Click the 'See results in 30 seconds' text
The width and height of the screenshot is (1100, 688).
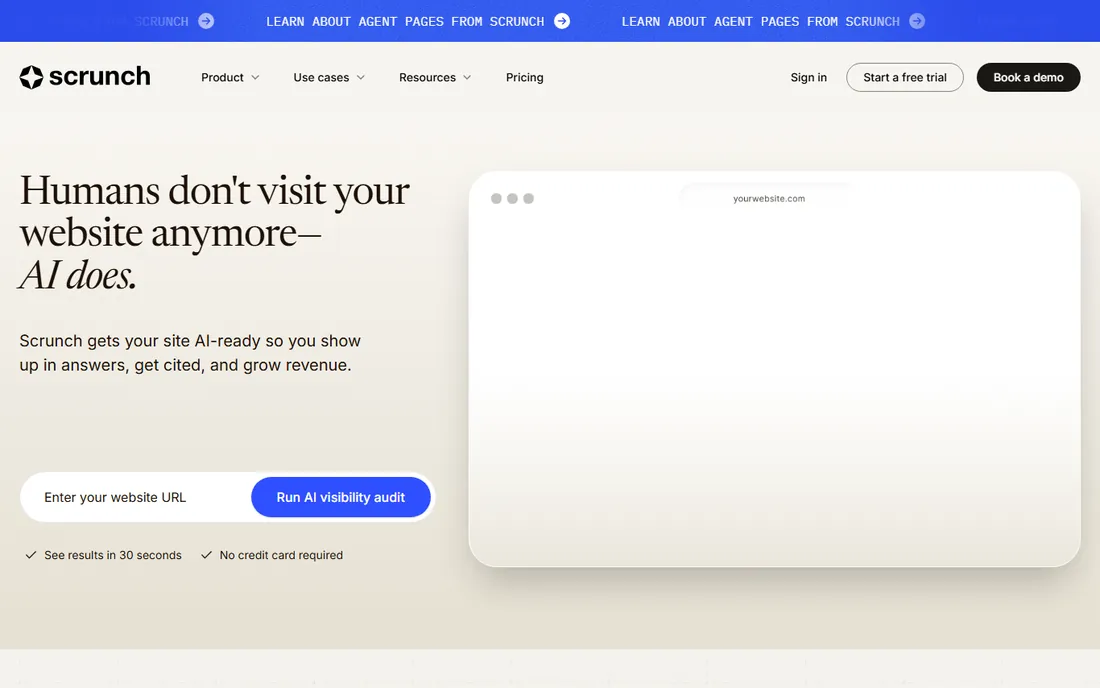click(x=113, y=555)
